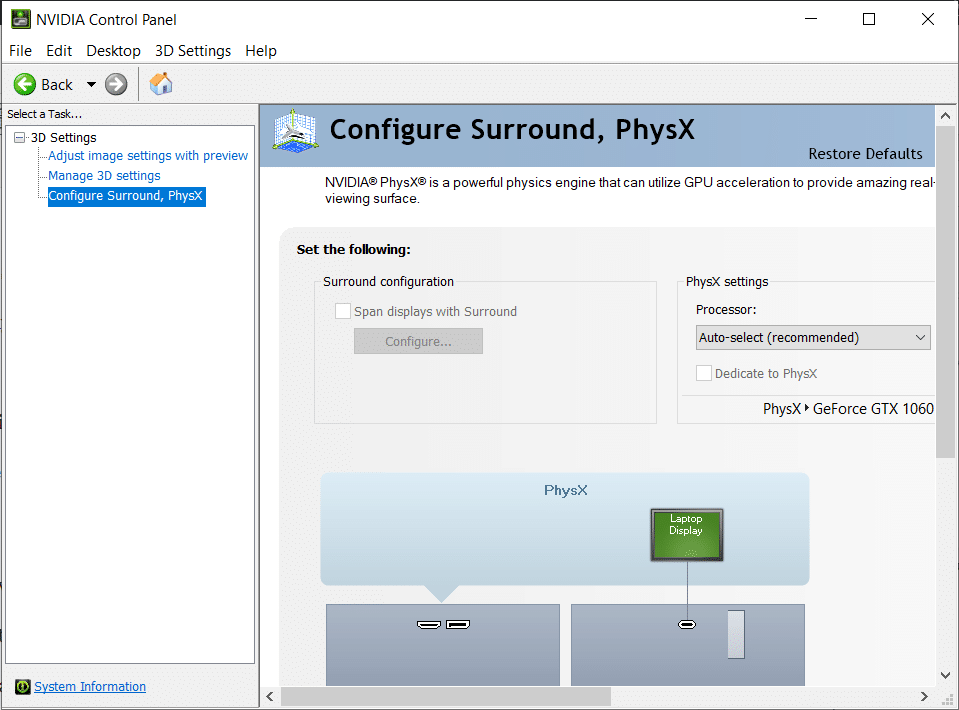
Task: Select the Laptop Display icon in PhysX diagram
Action: tap(686, 533)
